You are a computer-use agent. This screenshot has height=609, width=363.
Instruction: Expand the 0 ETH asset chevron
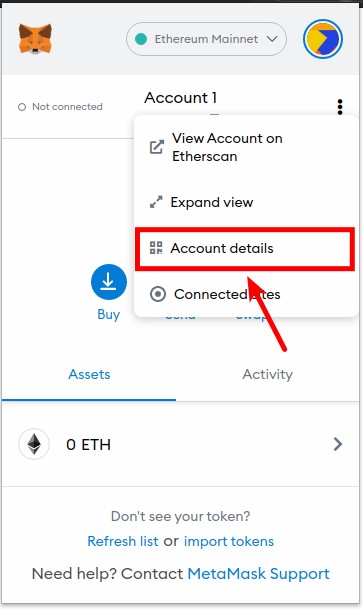click(x=338, y=444)
